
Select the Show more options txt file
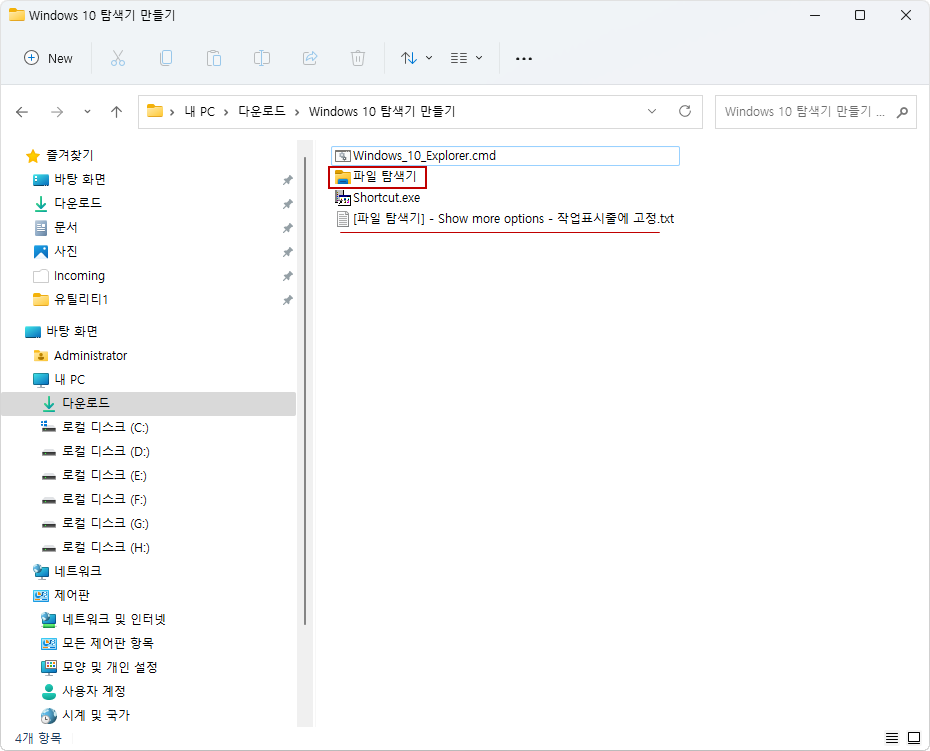coord(505,219)
